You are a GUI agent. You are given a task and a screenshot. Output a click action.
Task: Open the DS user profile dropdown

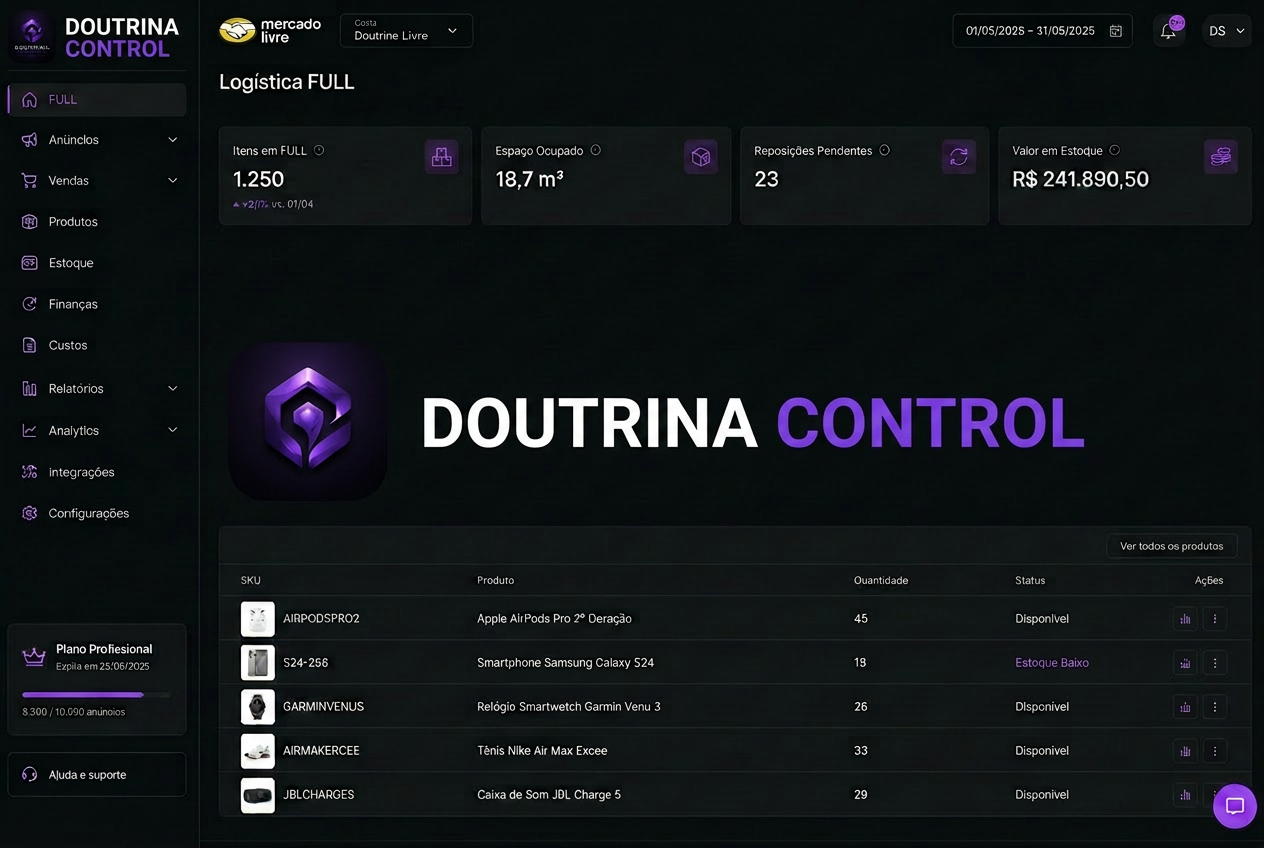tap(1227, 31)
